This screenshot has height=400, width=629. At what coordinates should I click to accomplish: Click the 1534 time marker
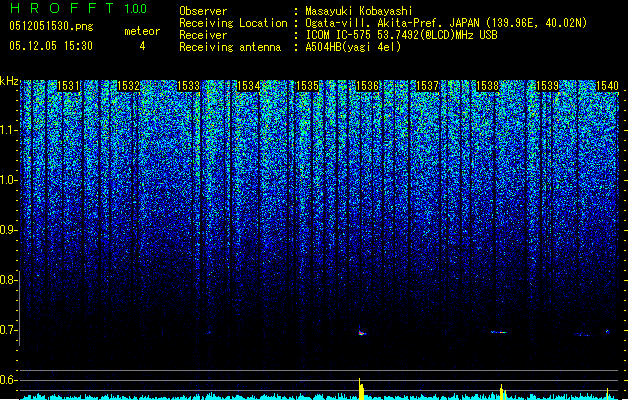pyautogui.click(x=248, y=86)
